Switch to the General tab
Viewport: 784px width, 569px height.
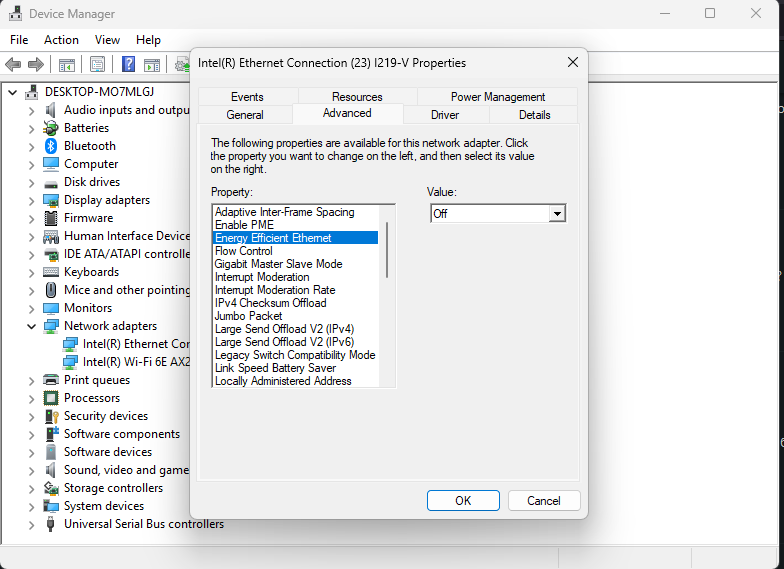tap(245, 114)
